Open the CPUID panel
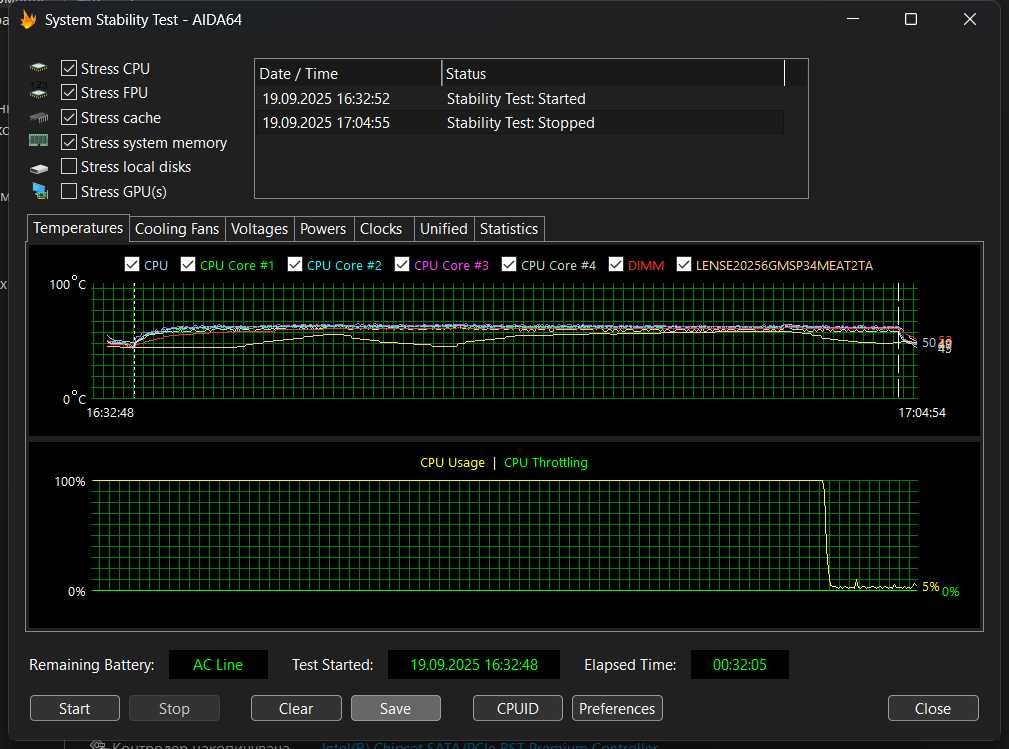1009x749 pixels. 518,708
